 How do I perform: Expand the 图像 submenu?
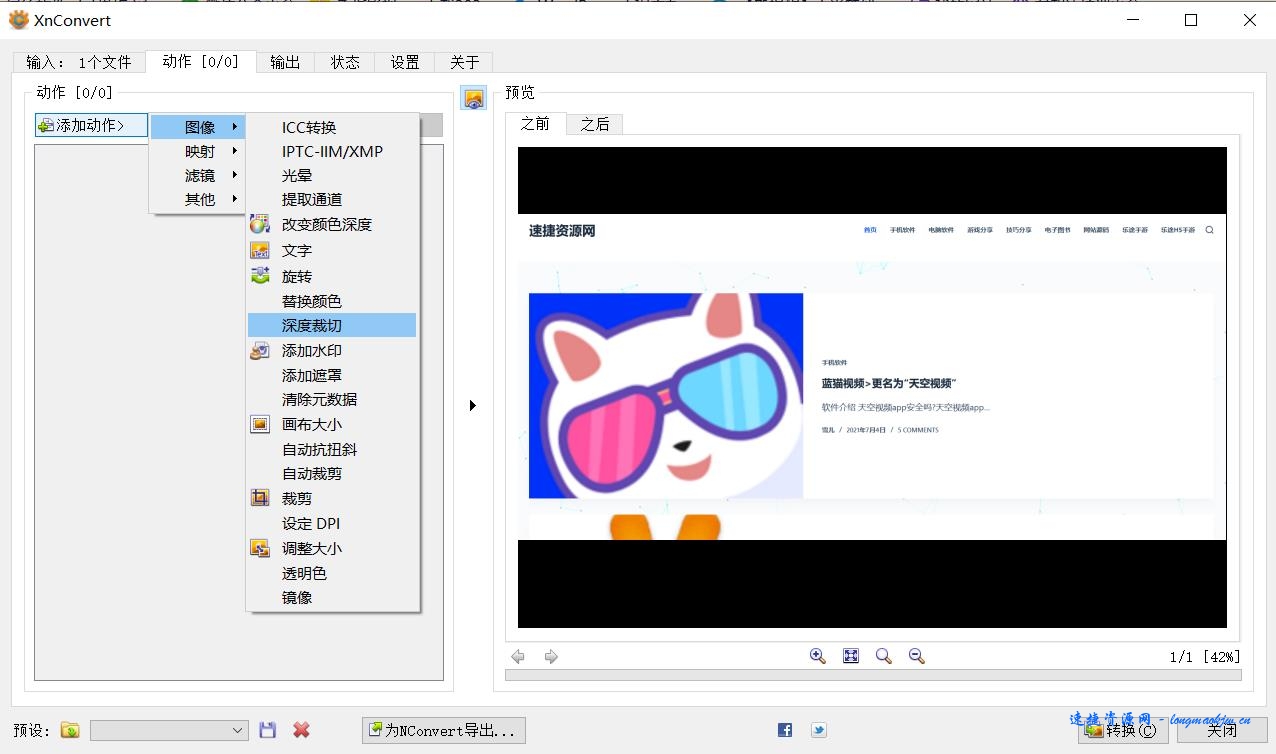coord(198,127)
